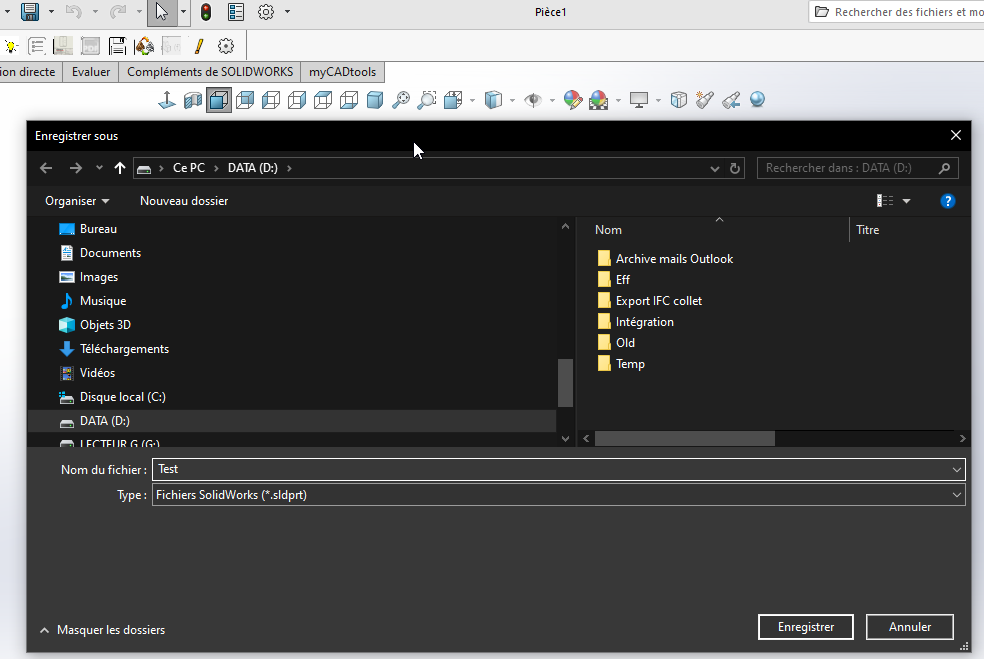Click the Hide/Show Items eye icon
Image resolution: width=984 pixels, height=659 pixels.
point(533,100)
